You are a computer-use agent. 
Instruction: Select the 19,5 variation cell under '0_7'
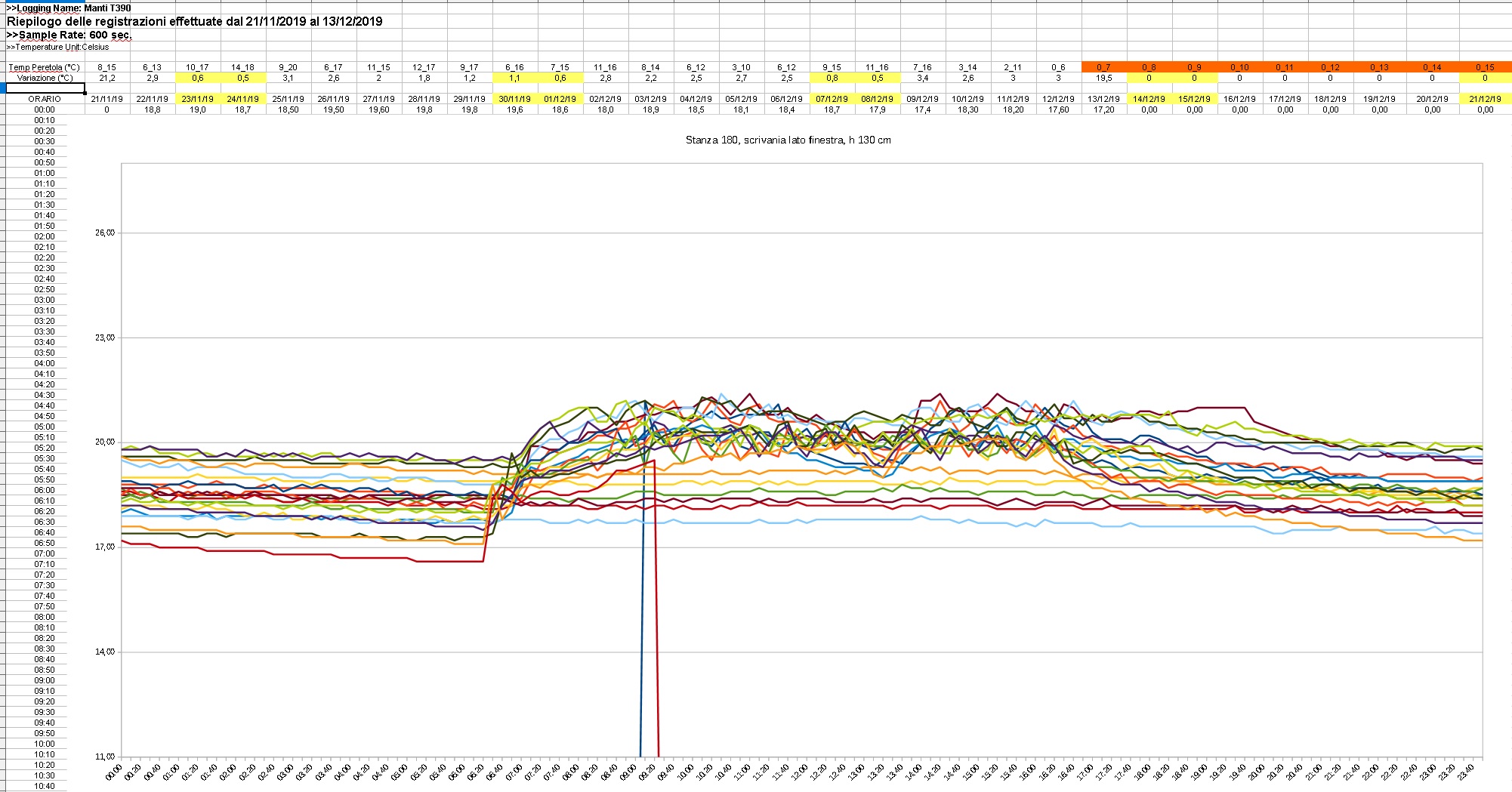click(1103, 78)
